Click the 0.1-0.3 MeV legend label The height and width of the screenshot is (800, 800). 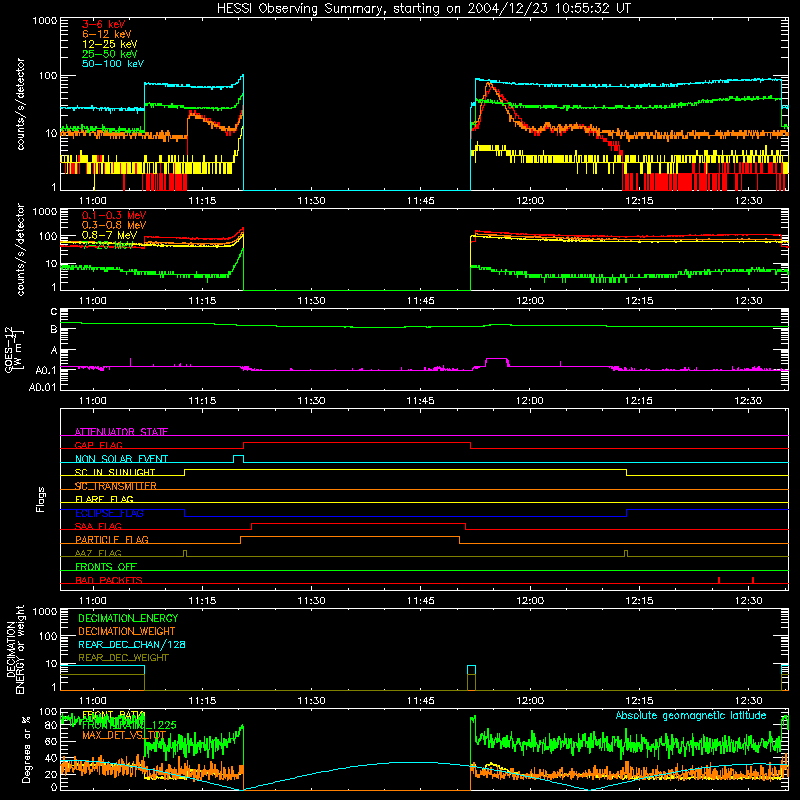pyautogui.click(x=114, y=215)
